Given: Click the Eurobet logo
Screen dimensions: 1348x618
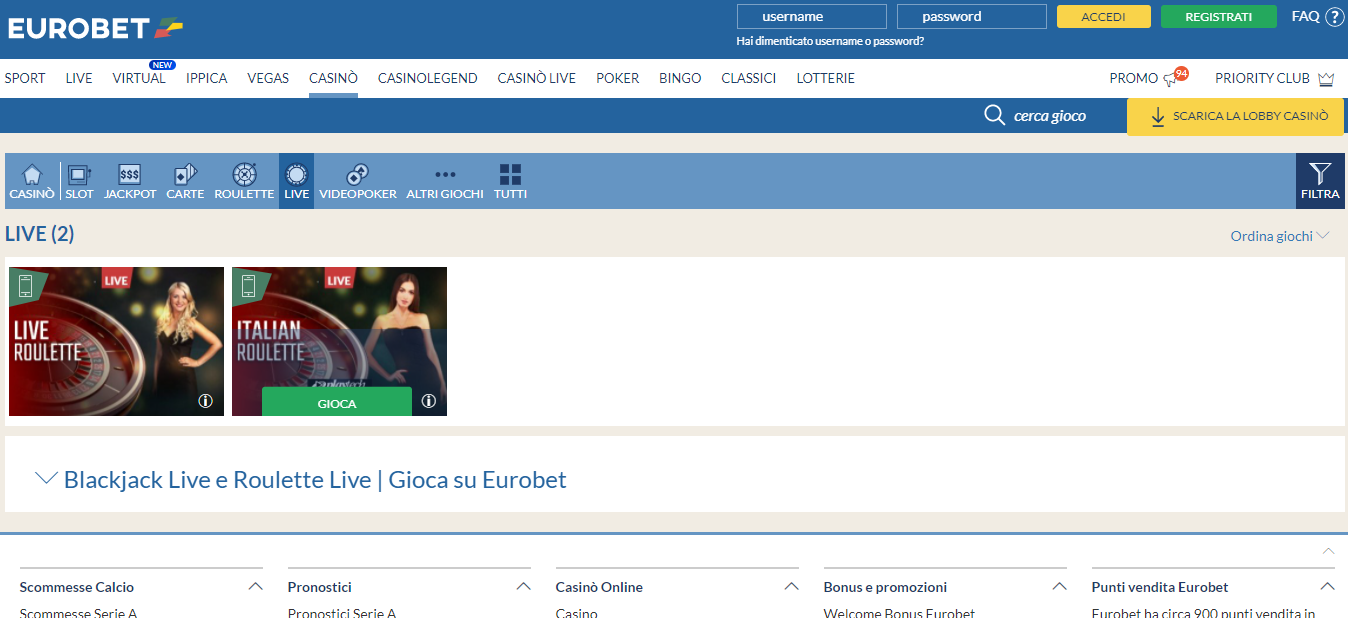Looking at the screenshot, I should [x=95, y=28].
